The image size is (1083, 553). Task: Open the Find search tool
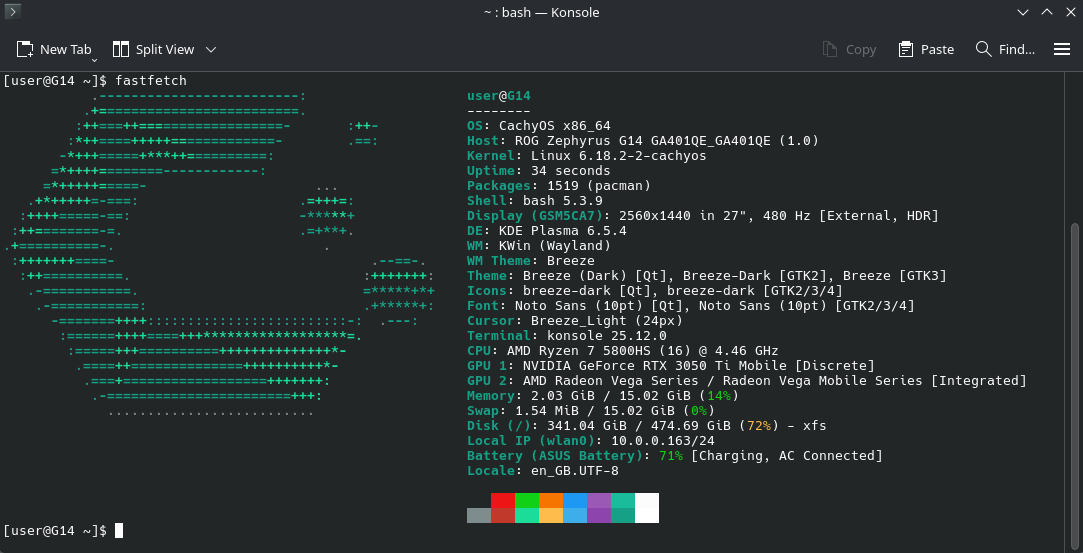(1005, 49)
